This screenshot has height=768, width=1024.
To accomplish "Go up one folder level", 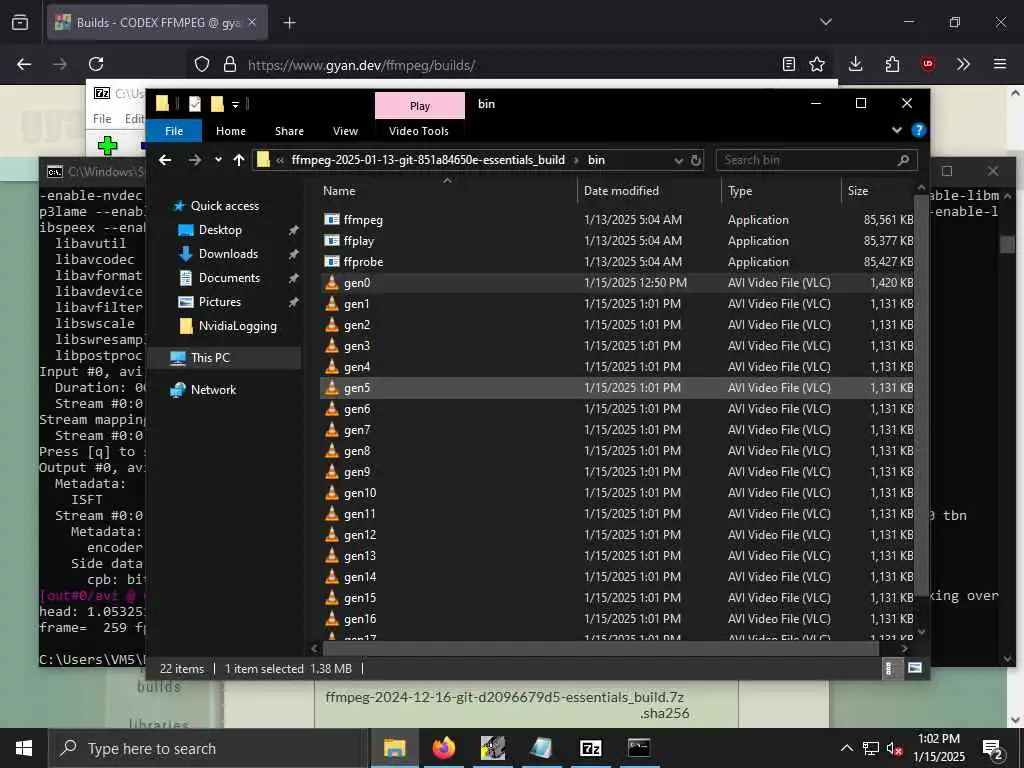I will coord(238,160).
